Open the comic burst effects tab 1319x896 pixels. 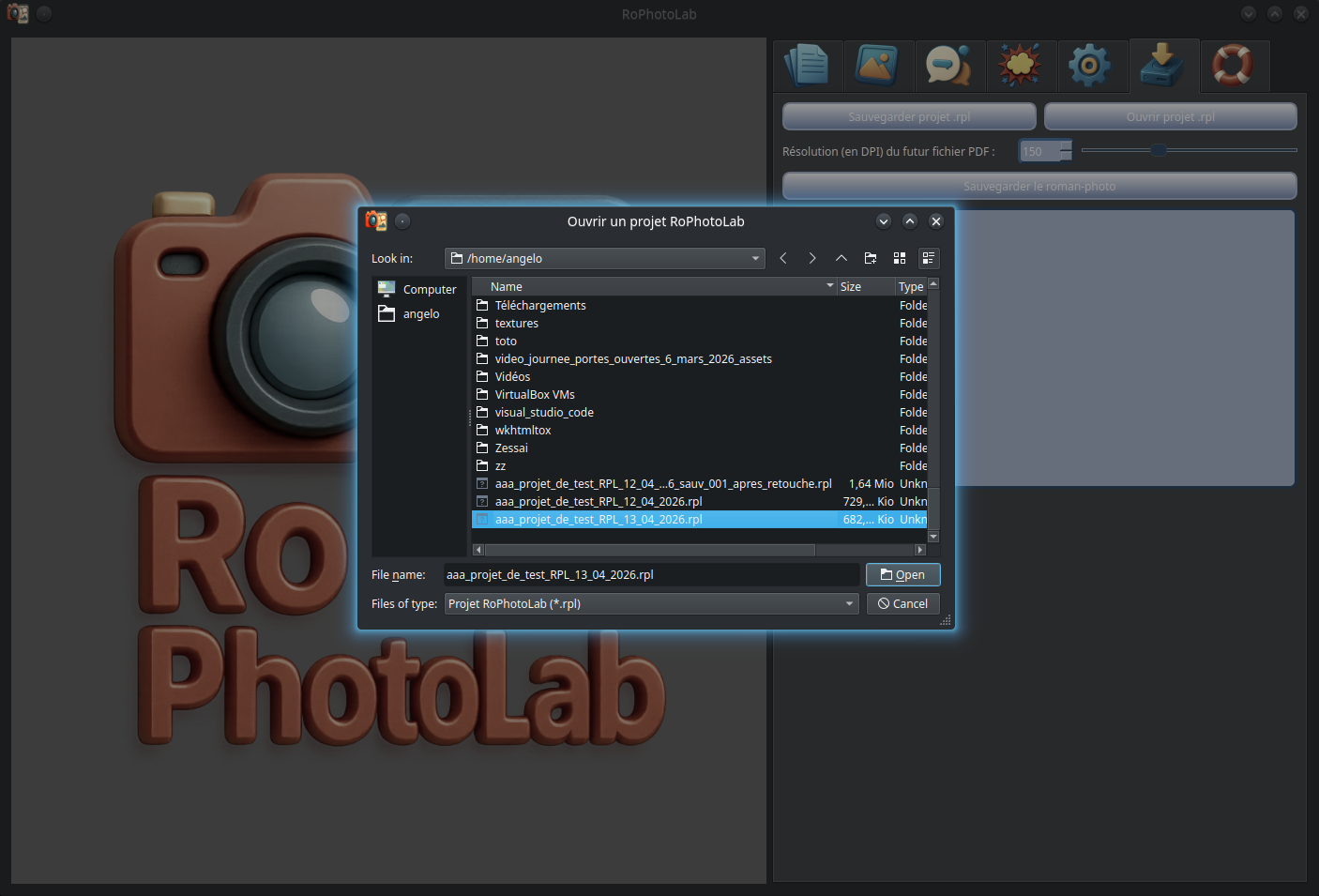click(x=1021, y=66)
